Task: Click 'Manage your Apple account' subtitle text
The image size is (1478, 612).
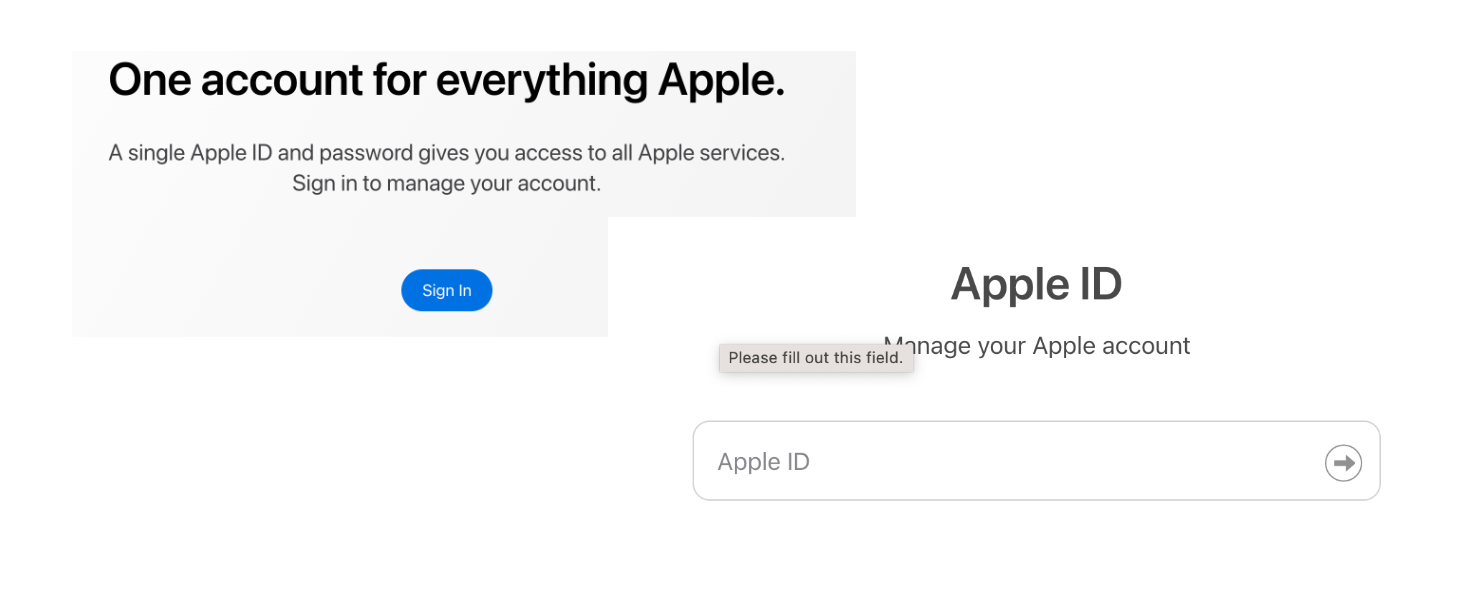Action: click(1037, 345)
